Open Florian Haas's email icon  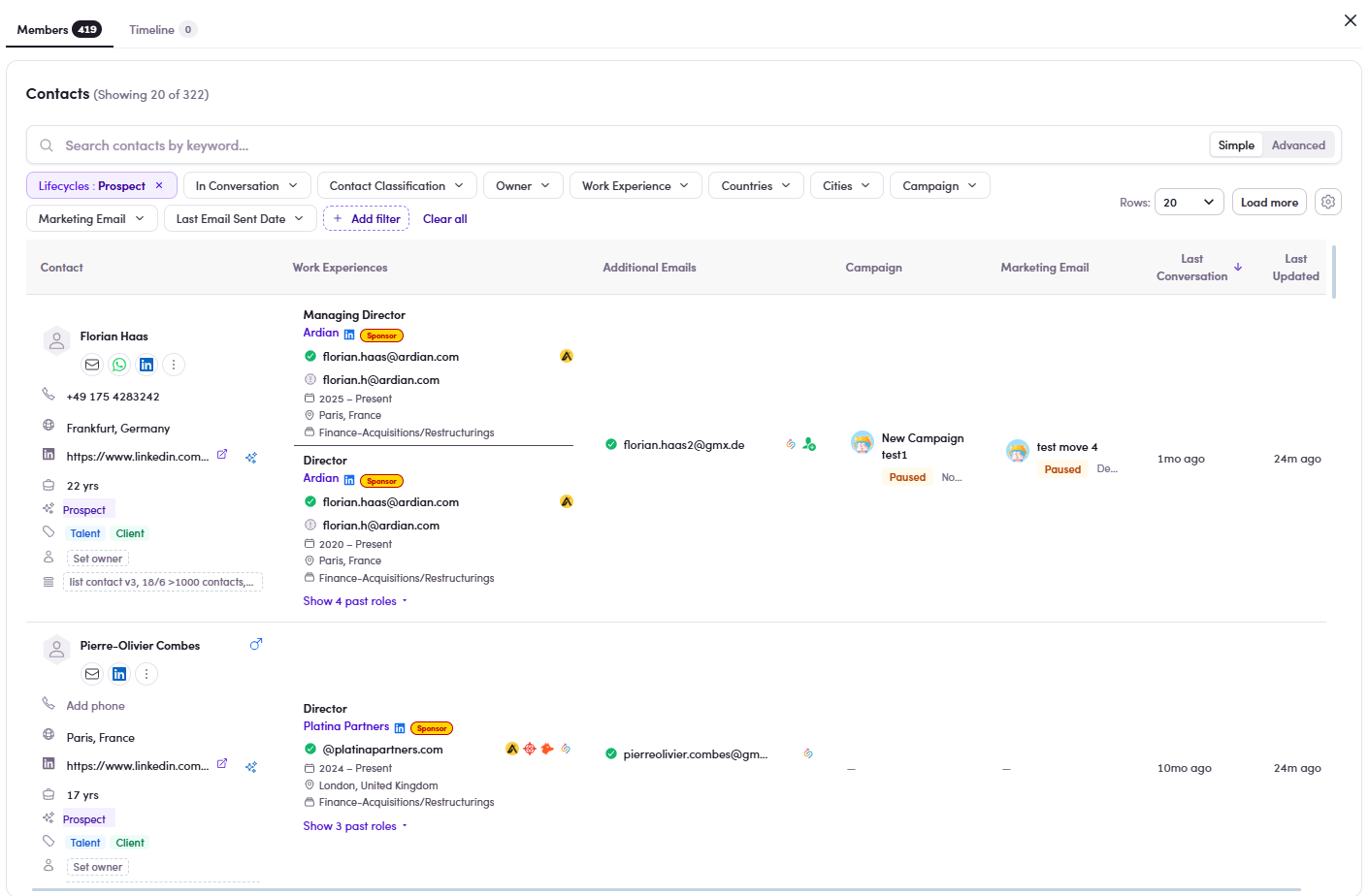click(x=92, y=365)
